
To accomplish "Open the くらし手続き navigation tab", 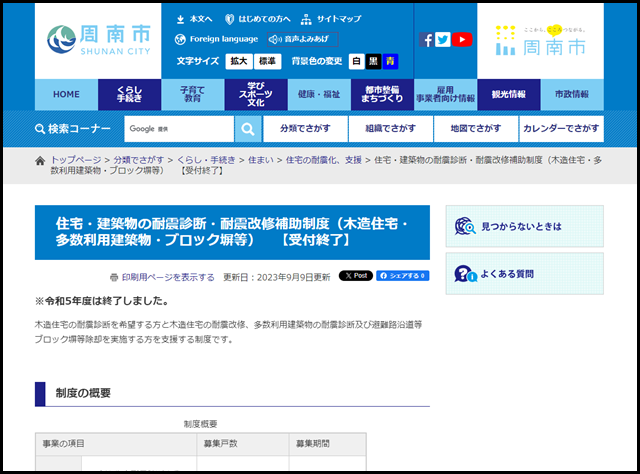I will pos(129,94).
